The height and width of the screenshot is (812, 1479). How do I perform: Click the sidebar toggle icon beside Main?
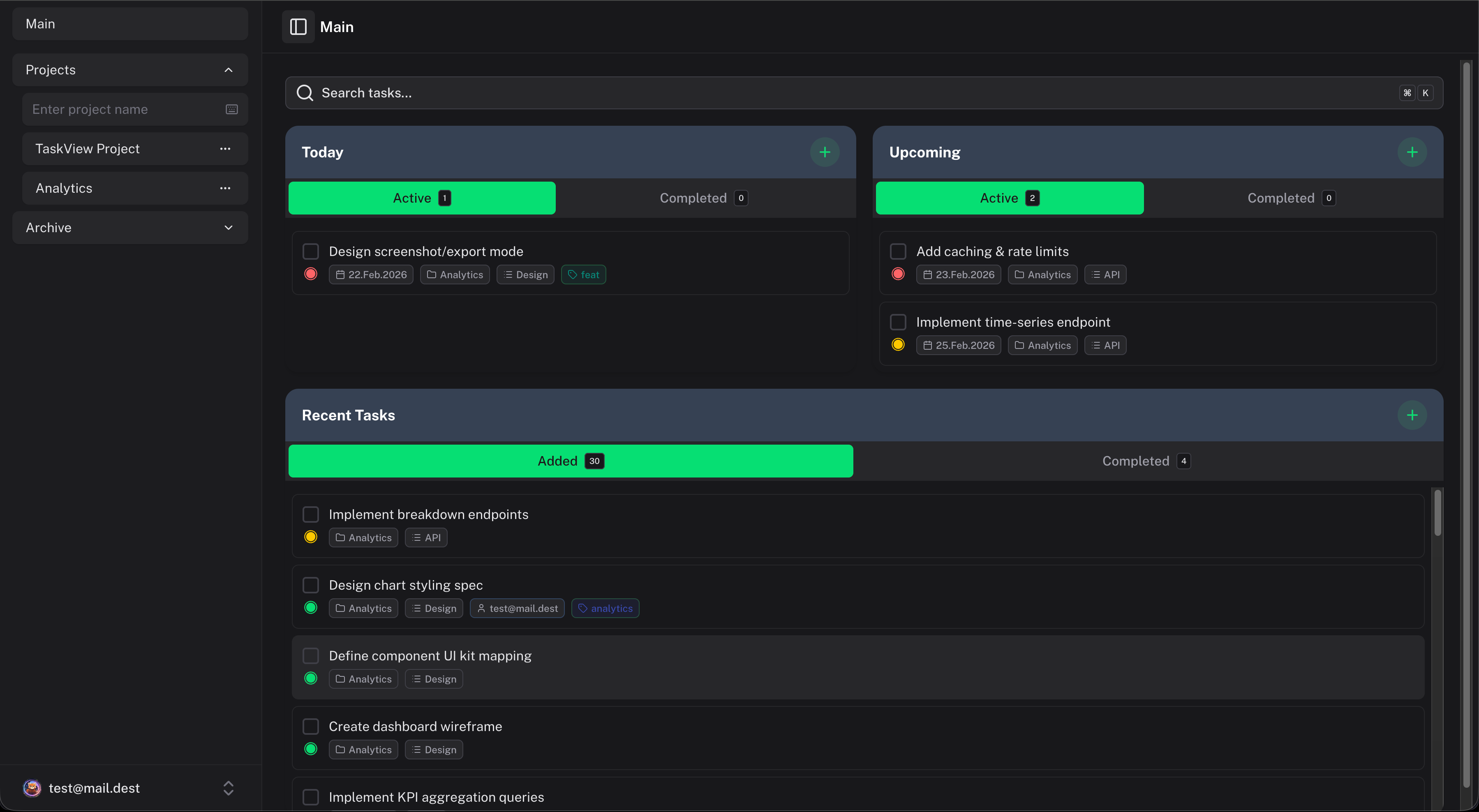[x=298, y=26]
